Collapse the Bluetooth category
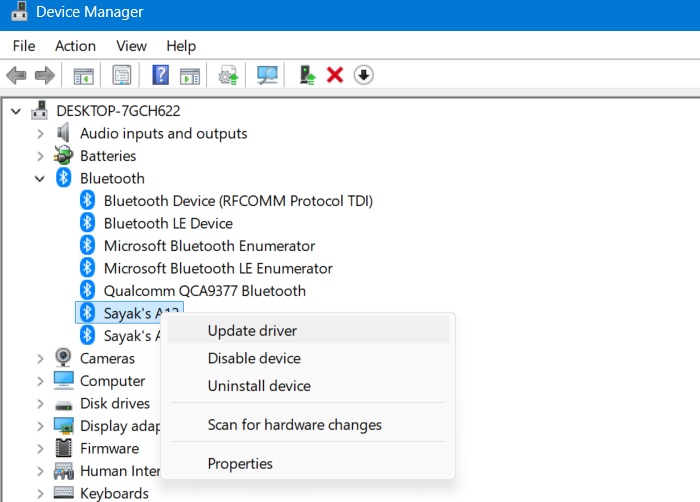The width and height of the screenshot is (700, 502). point(40,179)
